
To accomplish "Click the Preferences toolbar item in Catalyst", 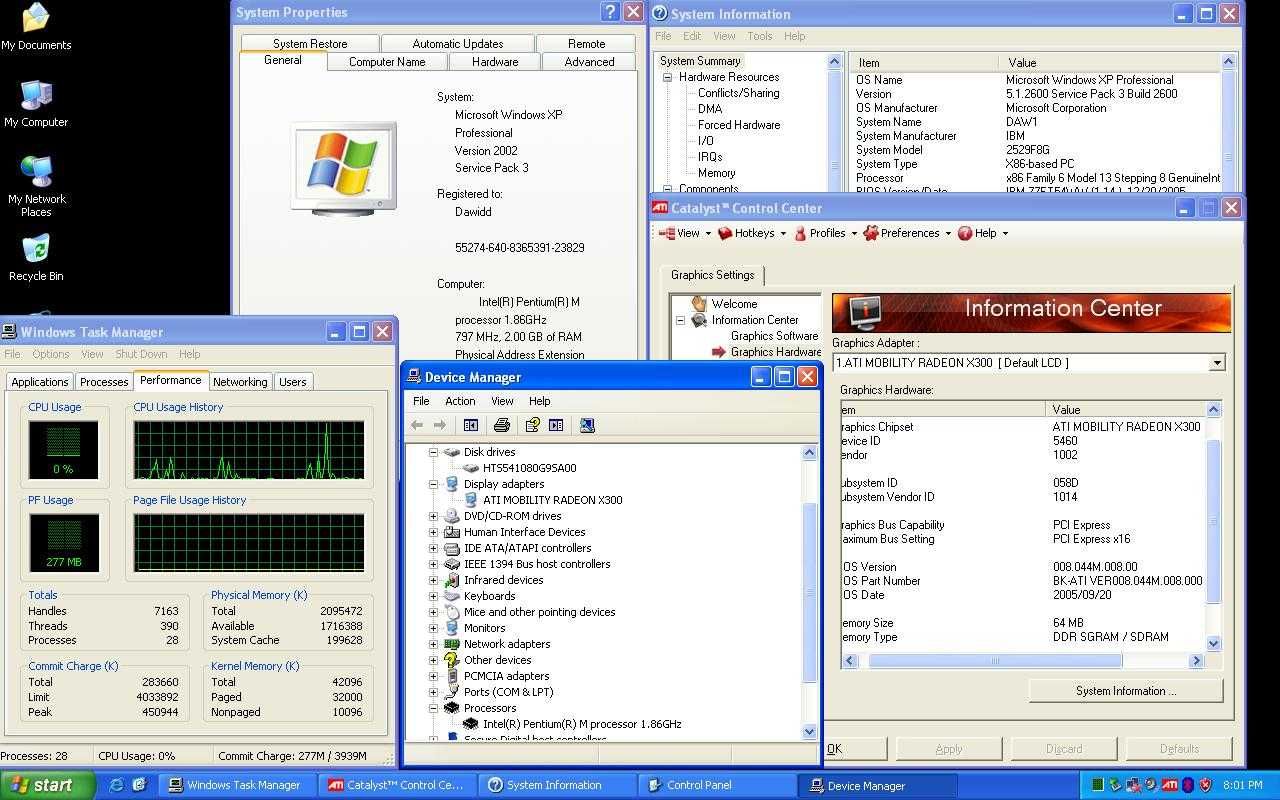I will click(906, 233).
